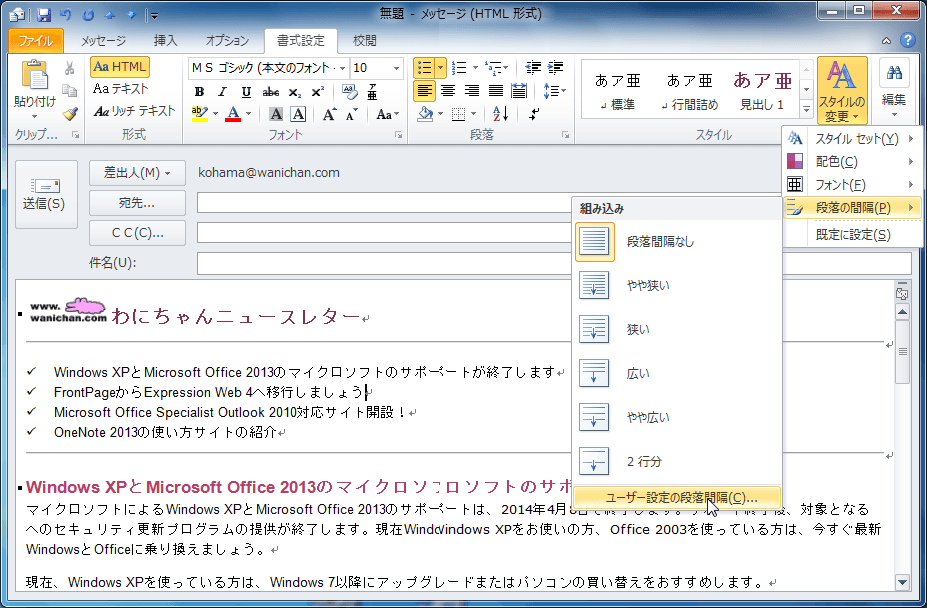Screen dimensions: 927x608
Task: Switch to the 挿入 tab
Action: click(x=166, y=41)
